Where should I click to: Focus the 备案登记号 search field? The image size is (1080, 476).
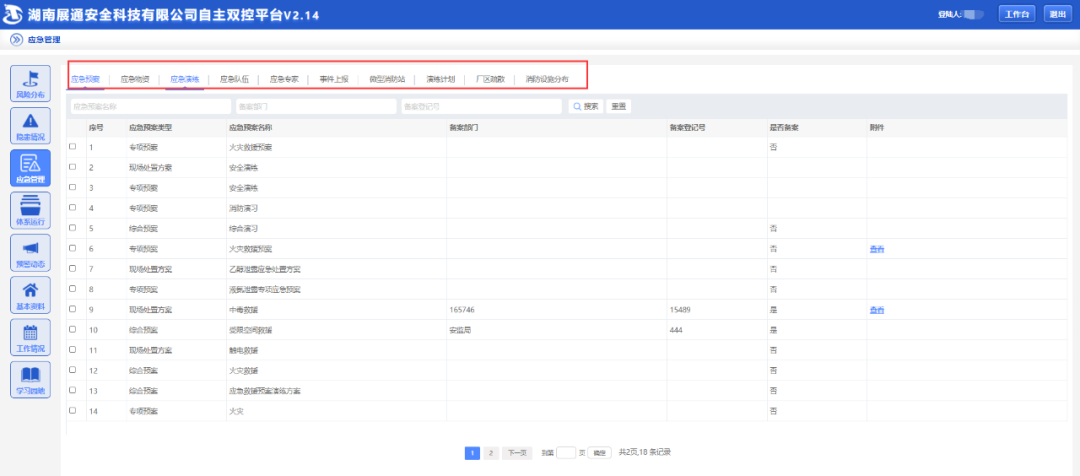(x=481, y=107)
